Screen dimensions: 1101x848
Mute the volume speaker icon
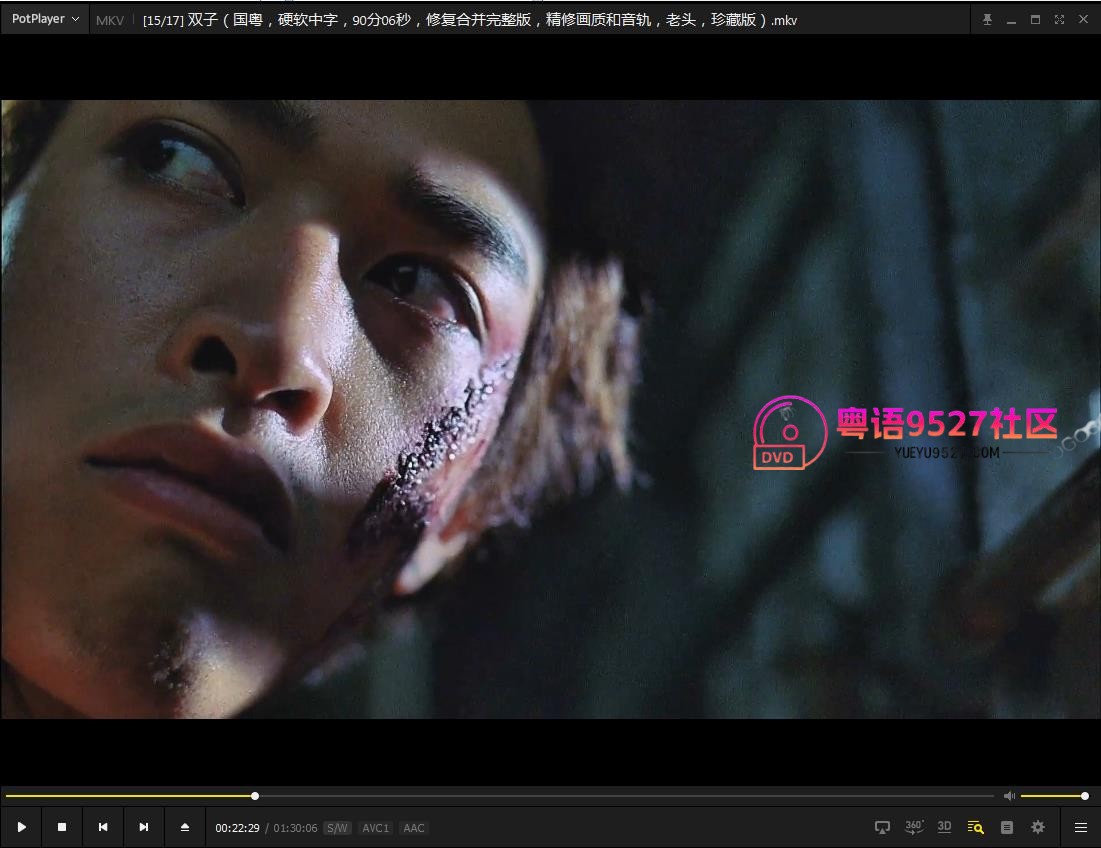point(1009,796)
